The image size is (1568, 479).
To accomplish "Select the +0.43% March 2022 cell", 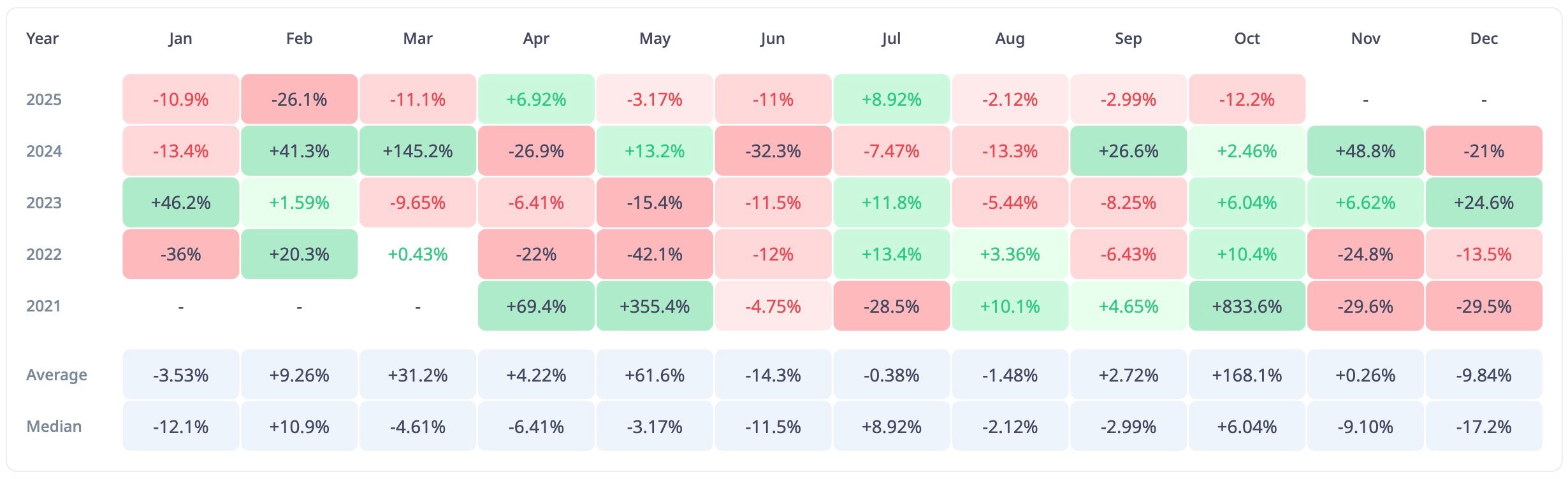I will pos(417,254).
